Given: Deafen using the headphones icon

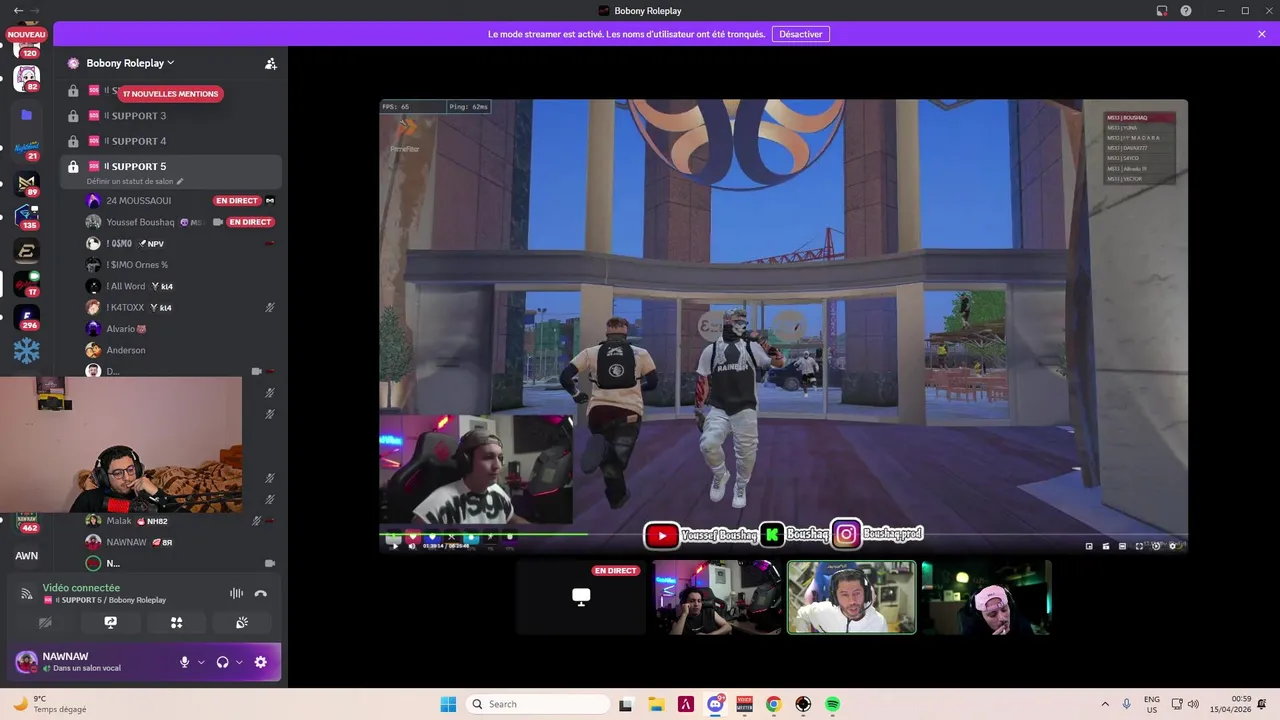Looking at the screenshot, I should coord(222,662).
